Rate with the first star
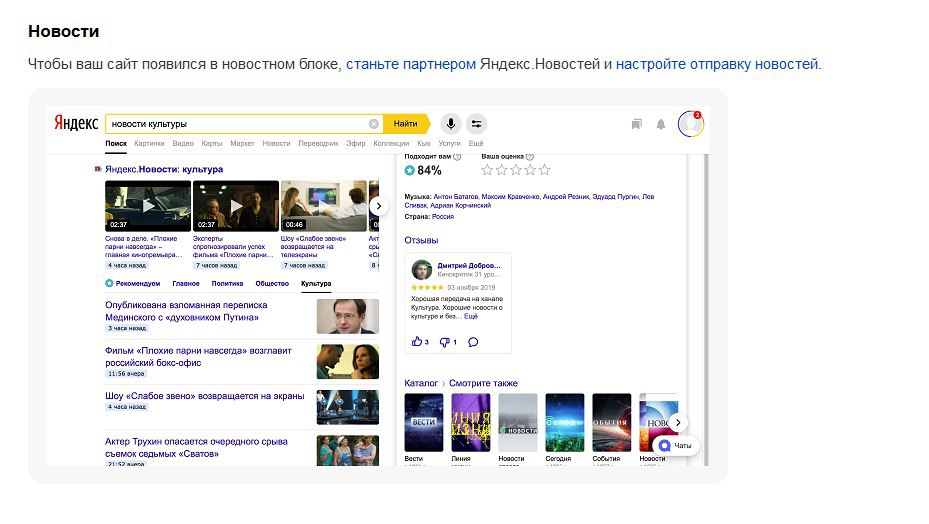The height and width of the screenshot is (524, 929). coord(487,170)
